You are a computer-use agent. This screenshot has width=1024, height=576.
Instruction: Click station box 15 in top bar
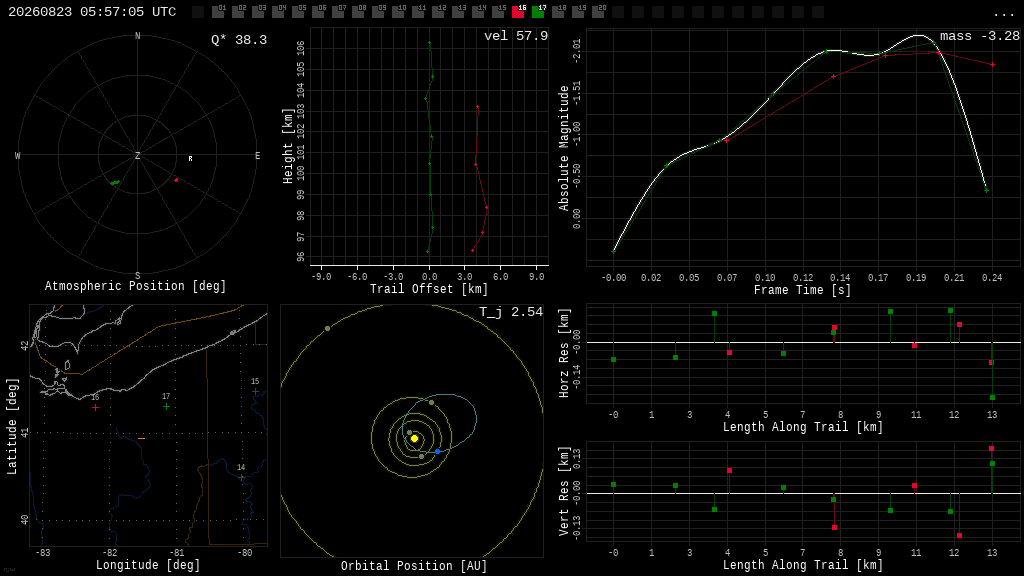[498, 12]
